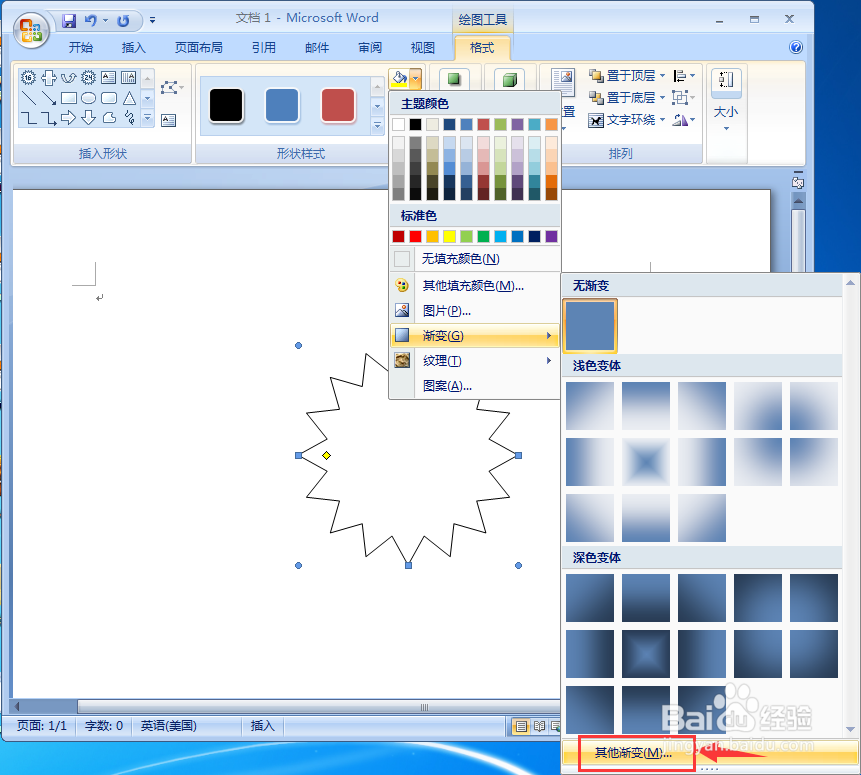Insert the 16-point star shape
The height and width of the screenshot is (775, 861).
click(29, 77)
